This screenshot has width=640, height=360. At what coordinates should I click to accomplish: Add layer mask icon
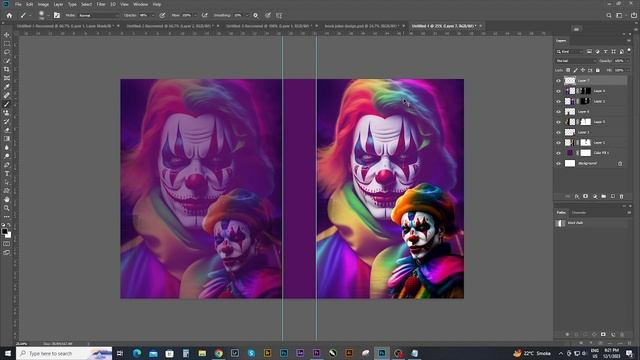[x=586, y=196]
